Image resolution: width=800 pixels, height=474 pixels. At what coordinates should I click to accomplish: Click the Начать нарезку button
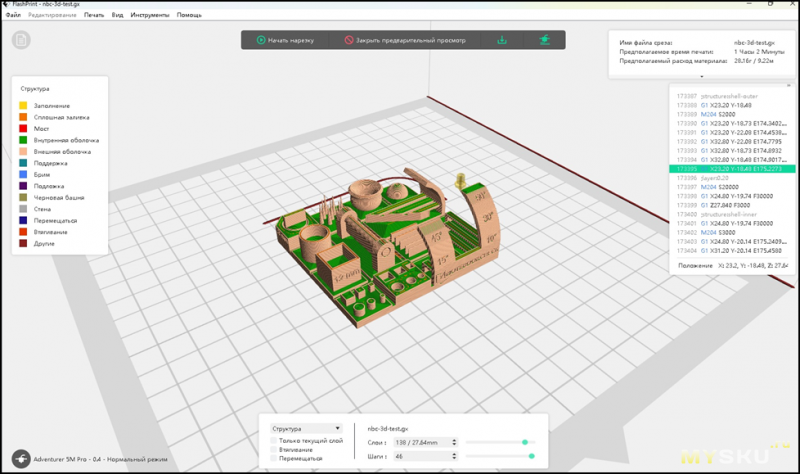click(285, 40)
